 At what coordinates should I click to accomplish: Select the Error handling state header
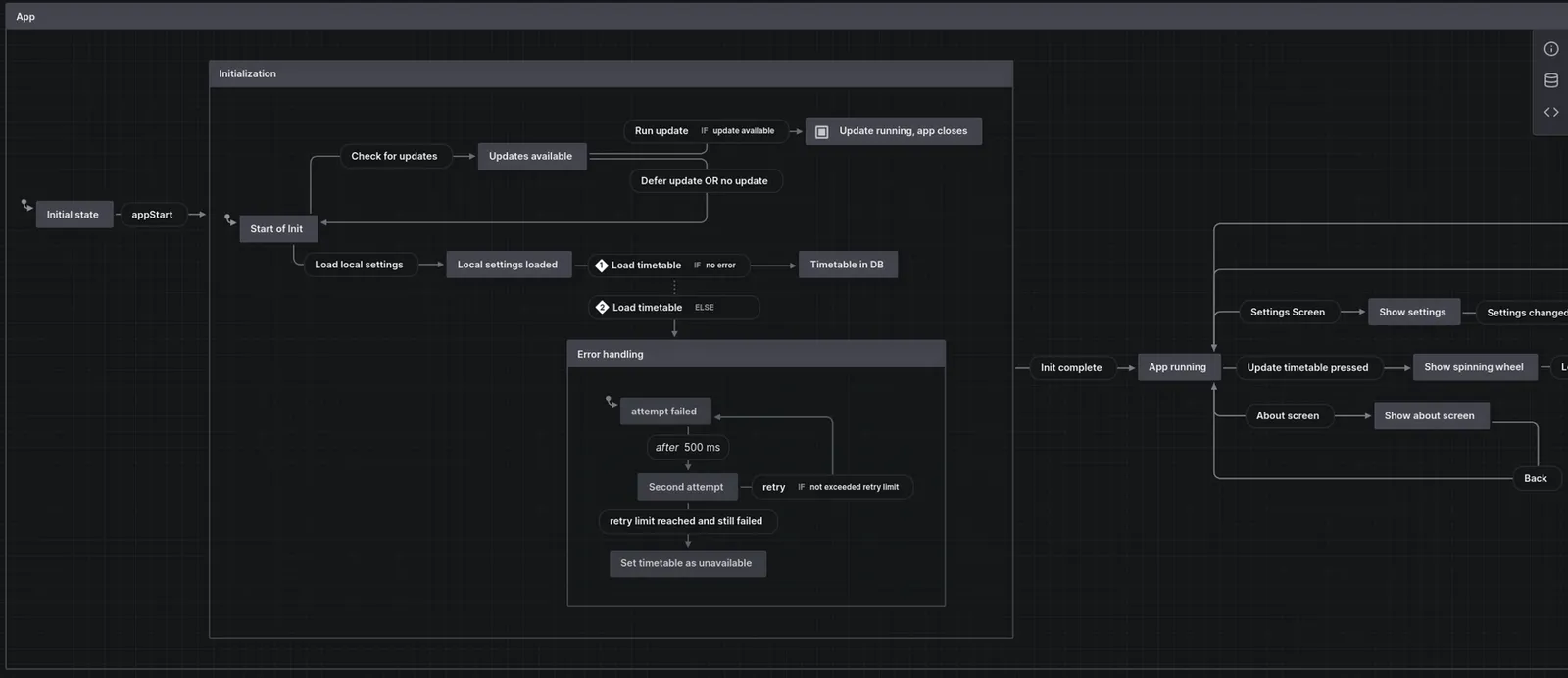(756, 354)
